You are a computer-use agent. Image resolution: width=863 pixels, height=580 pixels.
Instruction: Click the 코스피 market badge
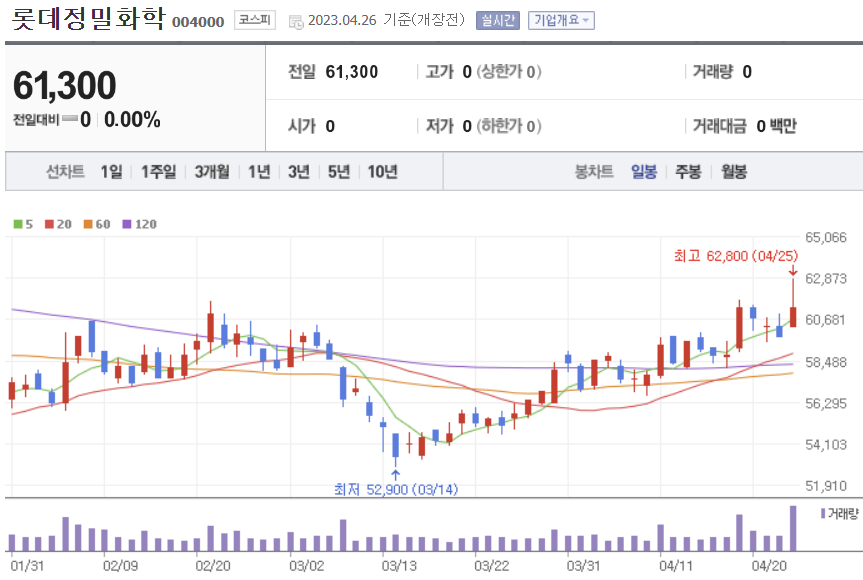pos(255,20)
